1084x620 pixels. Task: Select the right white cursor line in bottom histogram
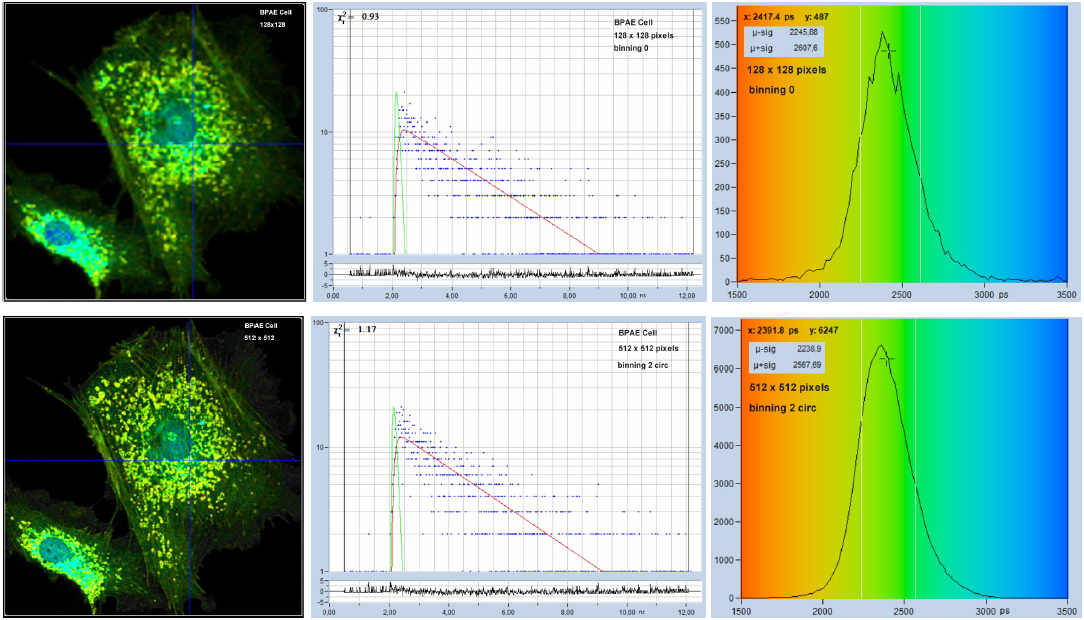tap(915, 460)
